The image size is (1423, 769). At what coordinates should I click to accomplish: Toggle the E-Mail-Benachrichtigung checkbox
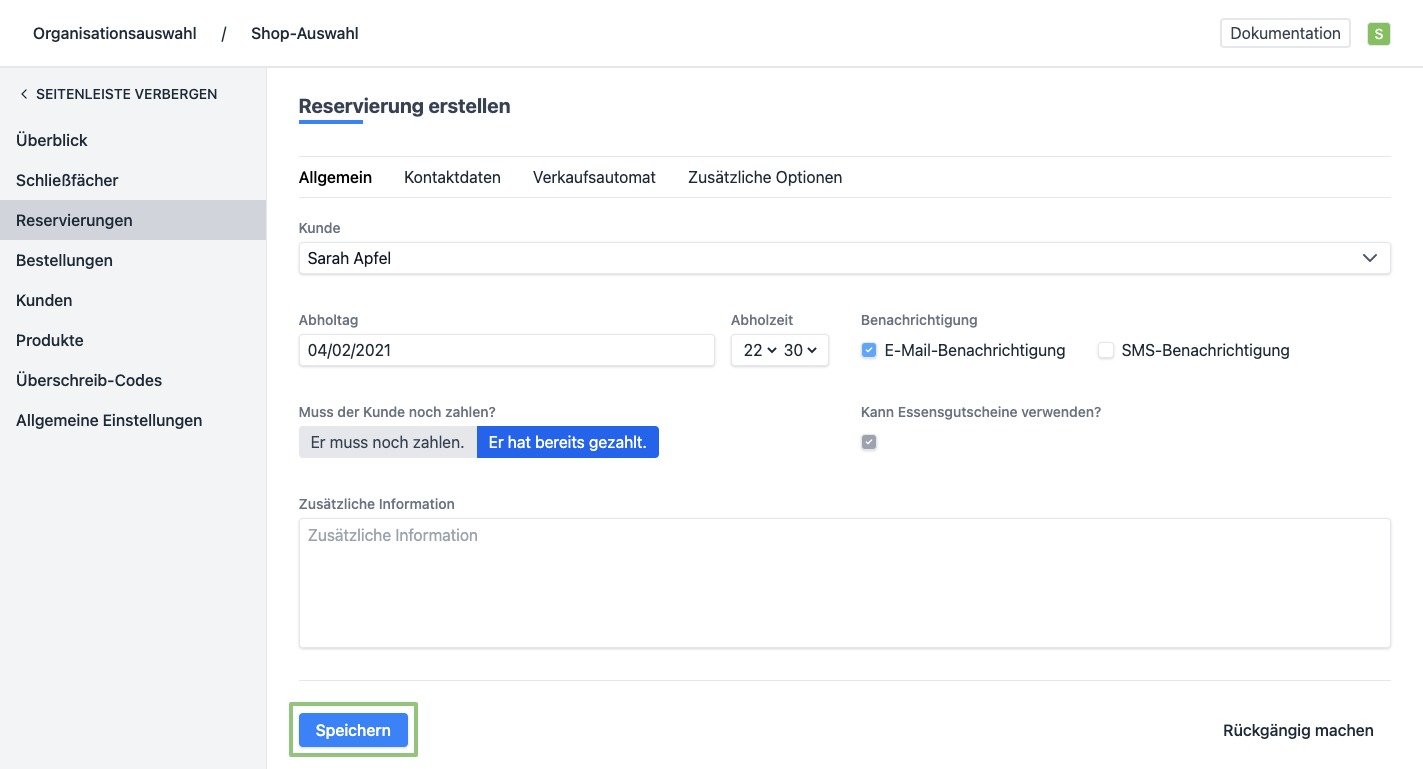[869, 350]
